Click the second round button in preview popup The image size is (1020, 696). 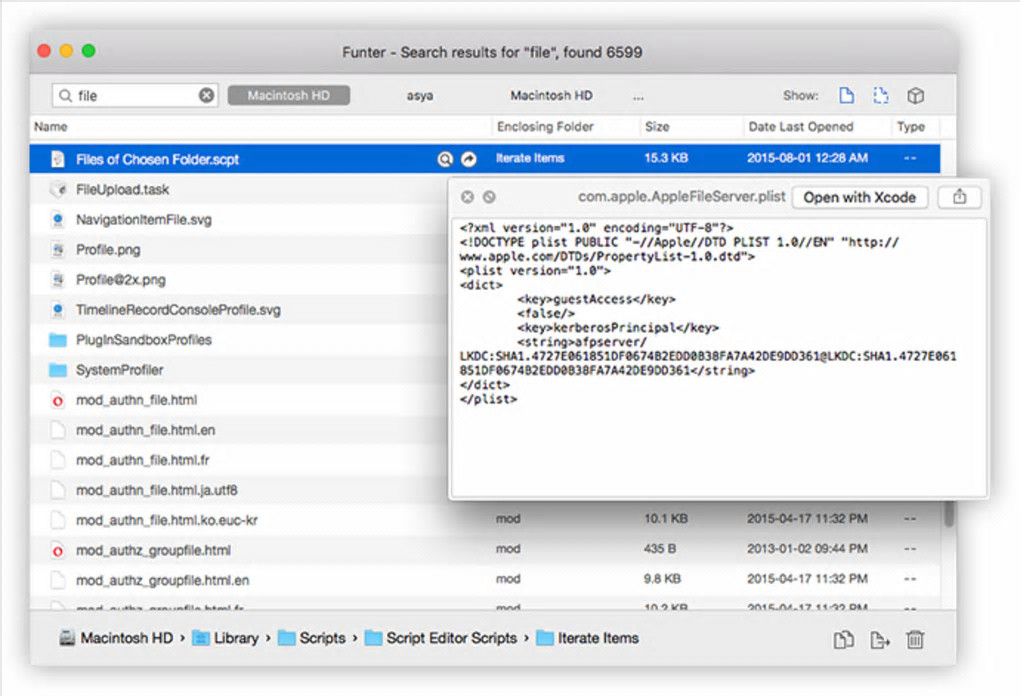click(489, 197)
